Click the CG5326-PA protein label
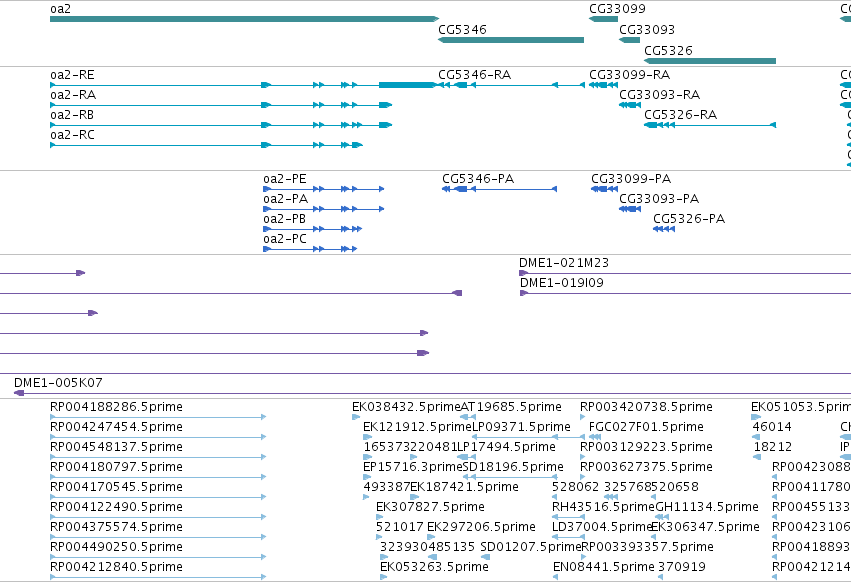This screenshot has height=582, width=851. (x=689, y=219)
